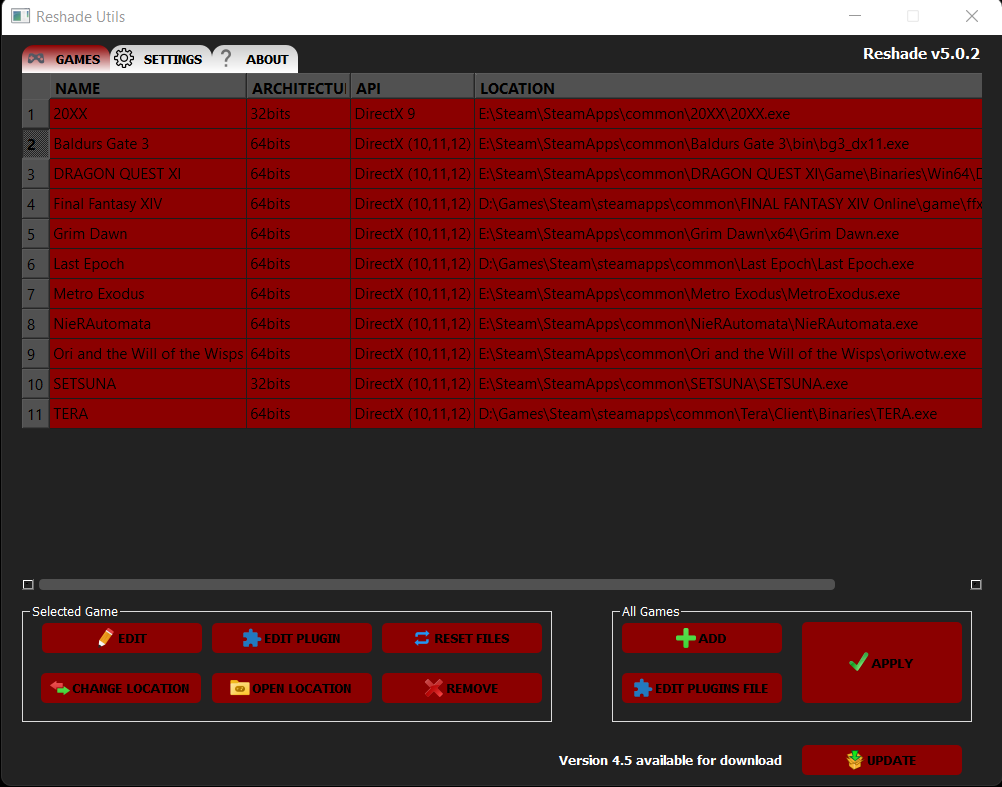Select Ori and the Will of the Wisps cell
Screen dimensions: 1002x787
148,354
